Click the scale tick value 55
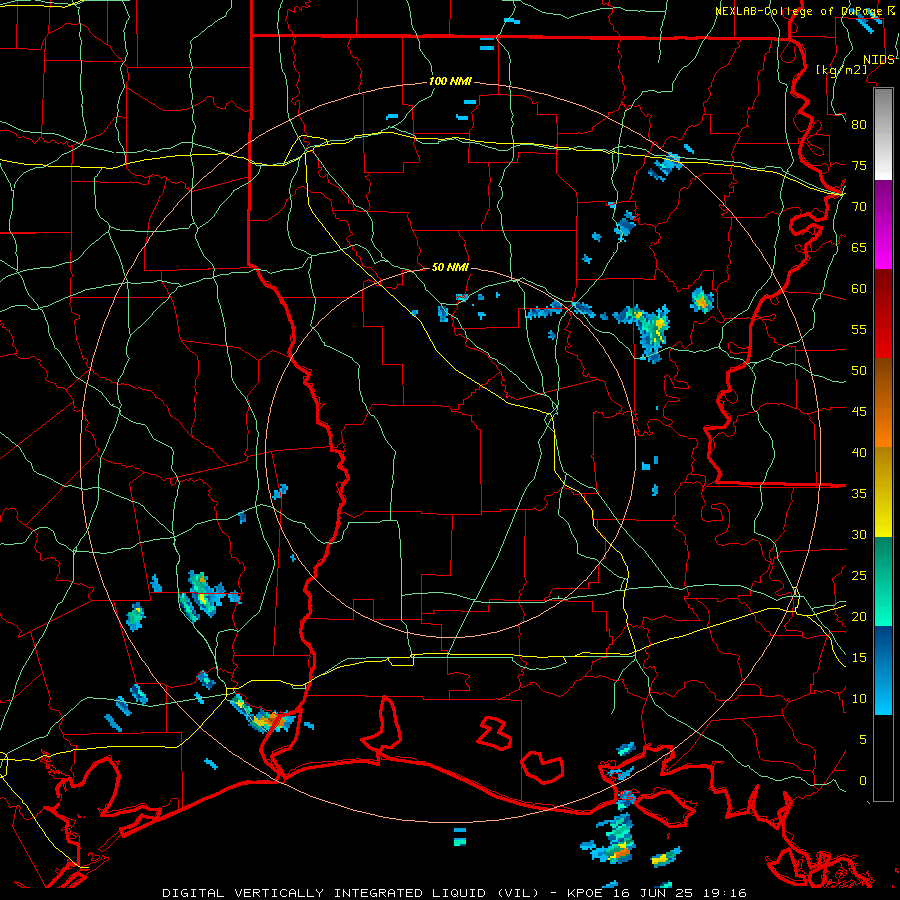The image size is (900, 900). click(859, 329)
